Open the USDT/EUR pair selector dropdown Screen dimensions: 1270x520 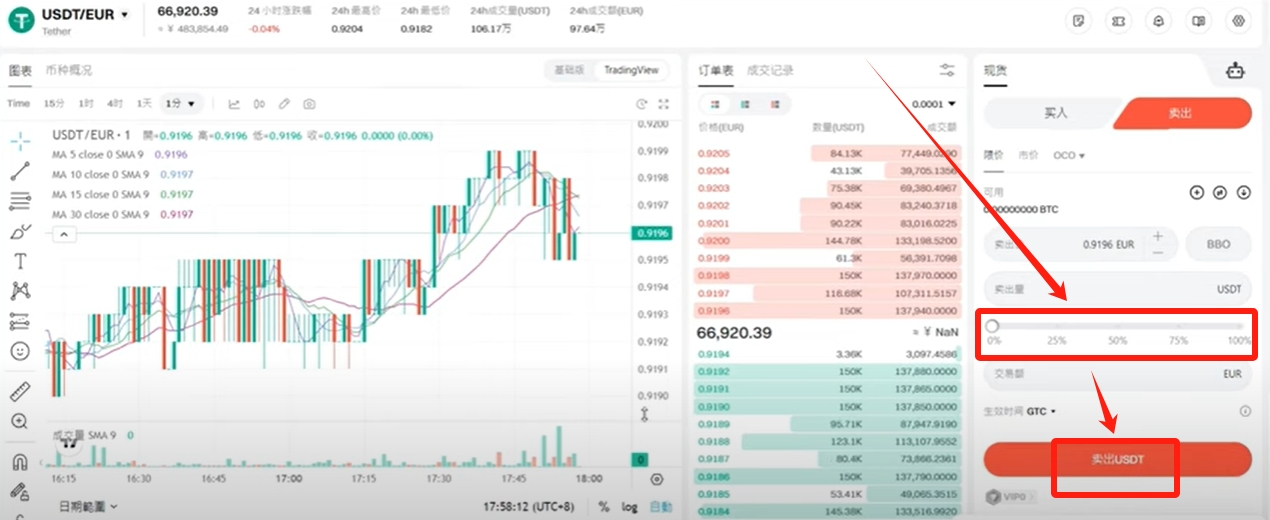(x=86, y=15)
